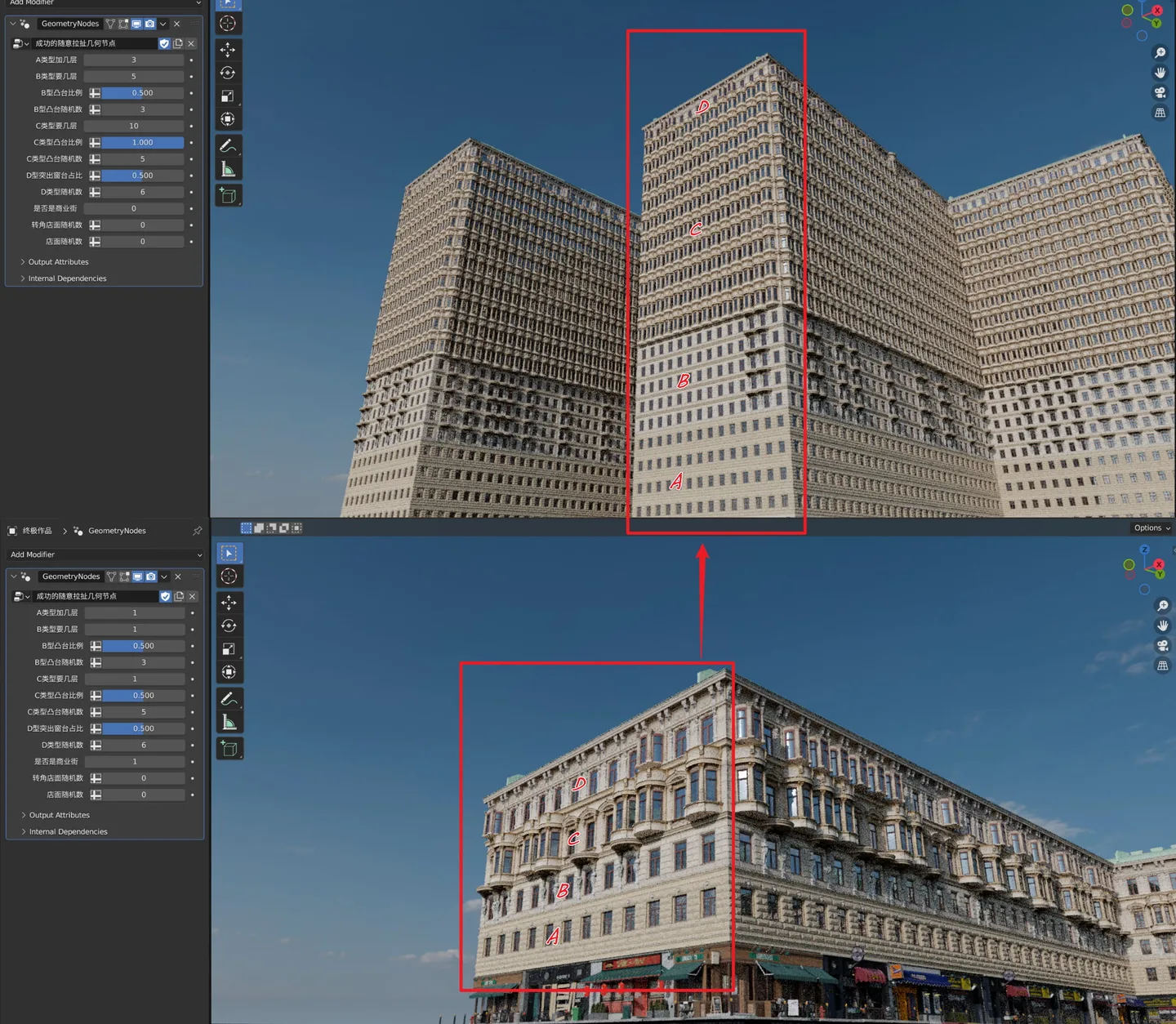This screenshot has height=1024, width=1176.
Task: Activate the Select Box tool in bottom viewport
Action: point(229,553)
